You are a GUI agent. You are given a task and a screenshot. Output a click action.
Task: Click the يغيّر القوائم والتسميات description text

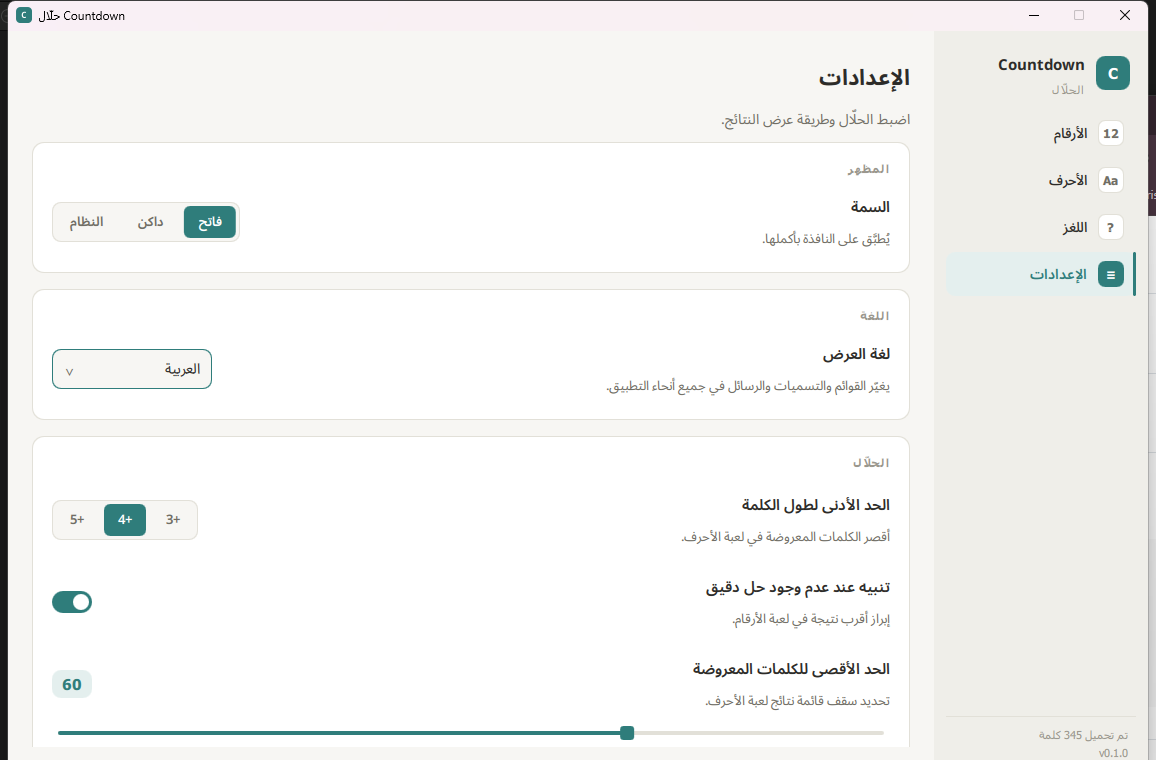pyautogui.click(x=748, y=386)
